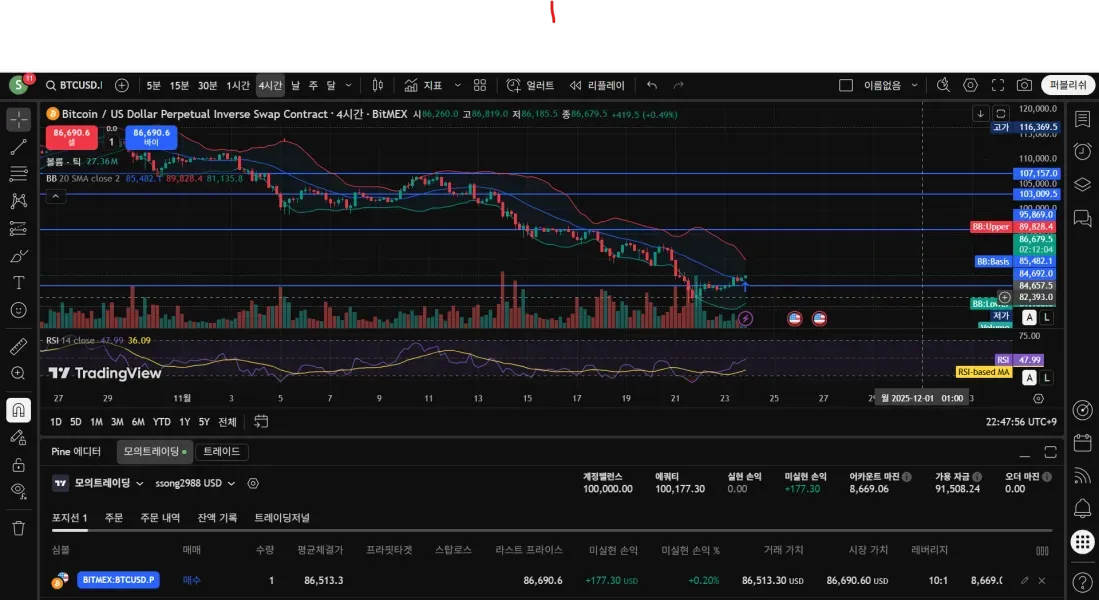
Task: Select the trend line drawing tool
Action: [x=19, y=147]
